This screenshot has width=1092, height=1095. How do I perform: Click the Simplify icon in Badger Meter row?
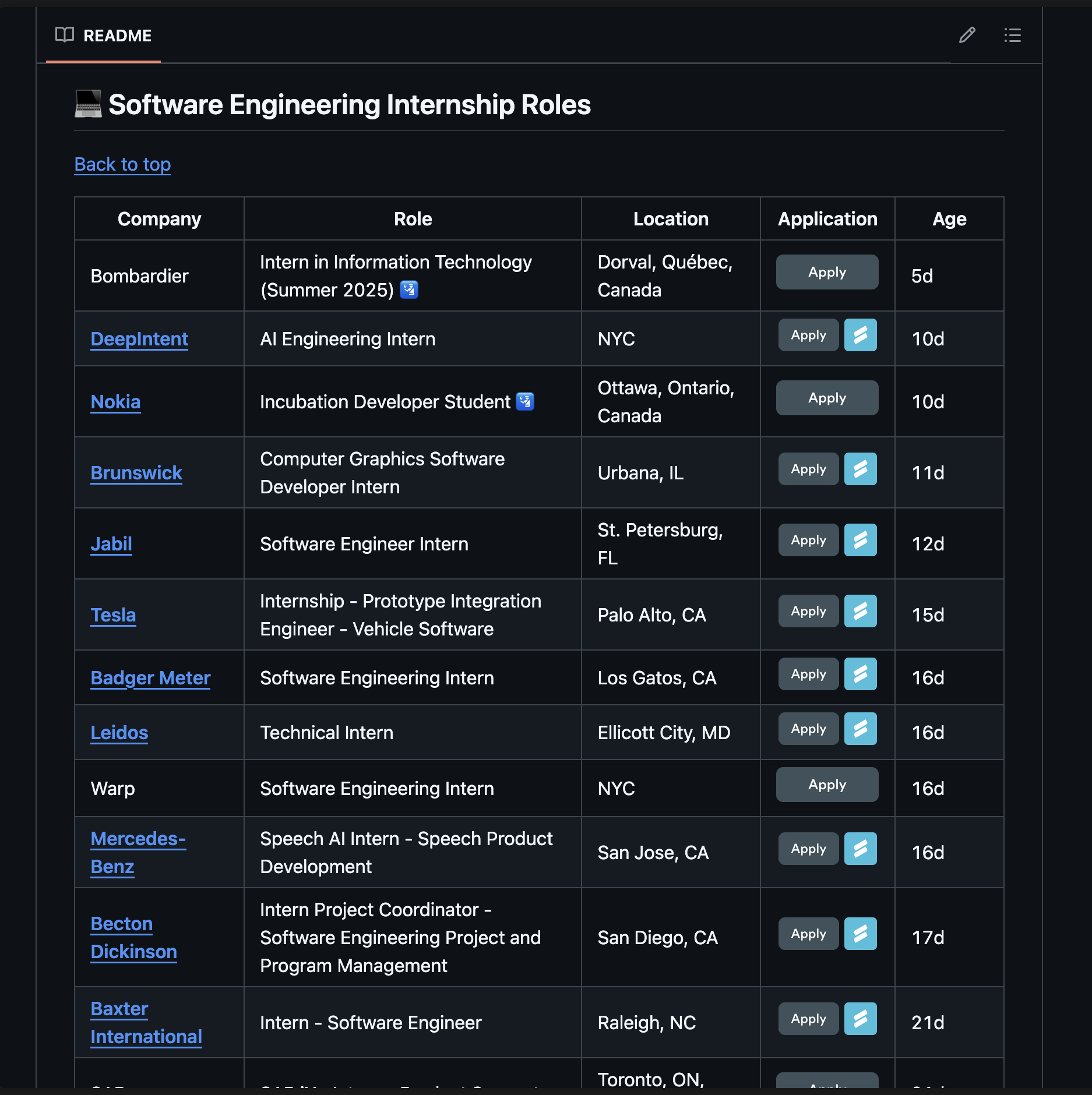(x=861, y=674)
